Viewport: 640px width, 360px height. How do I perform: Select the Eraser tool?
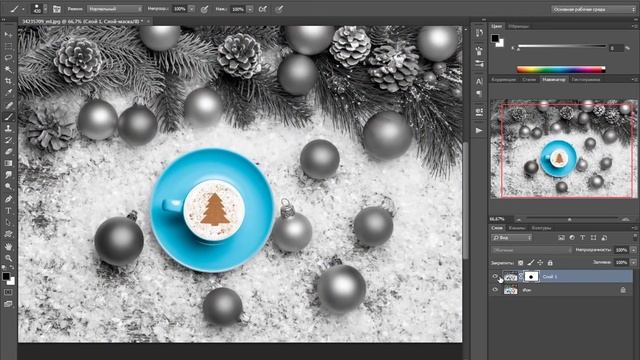(x=8, y=151)
